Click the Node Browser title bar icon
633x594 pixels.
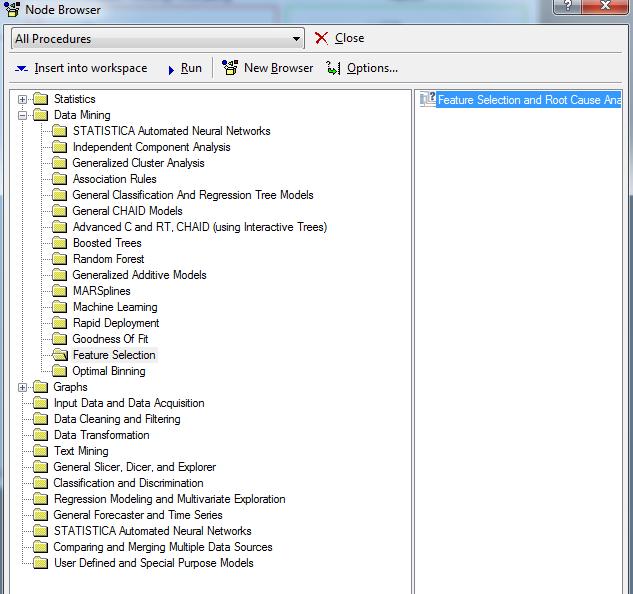(12, 9)
